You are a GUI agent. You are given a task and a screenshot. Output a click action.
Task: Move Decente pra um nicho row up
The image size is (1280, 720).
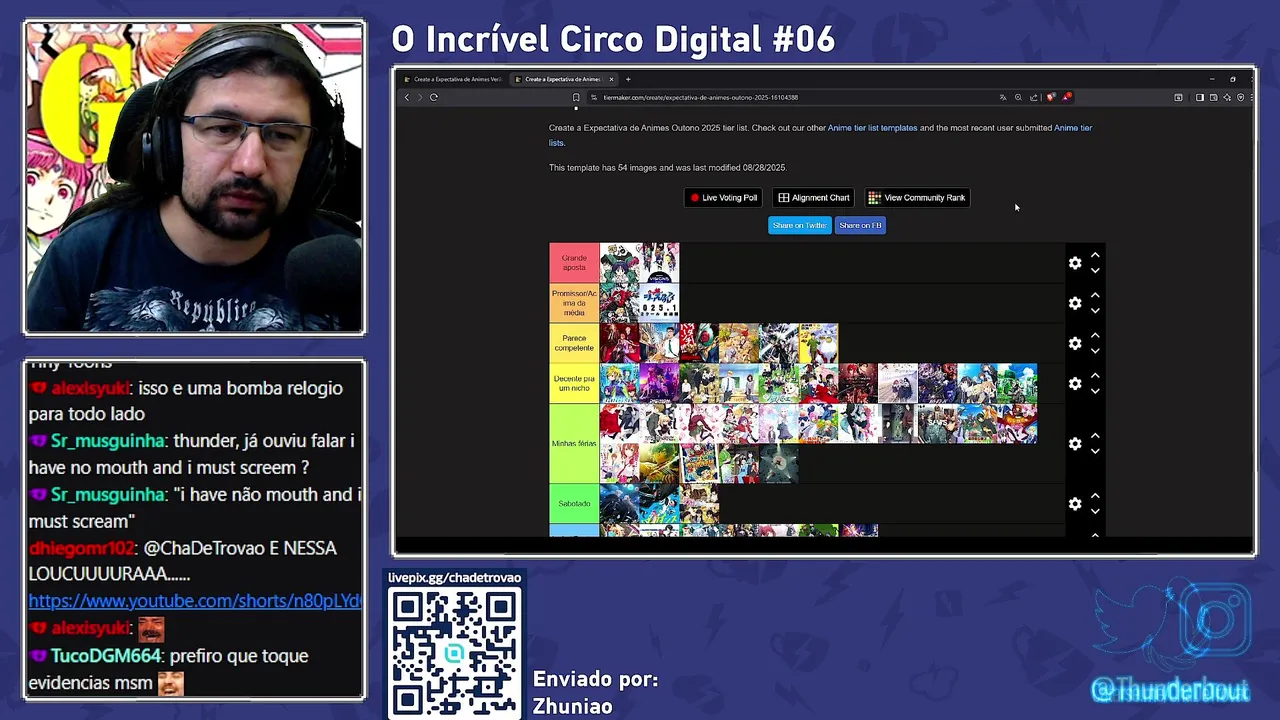click(x=1095, y=375)
